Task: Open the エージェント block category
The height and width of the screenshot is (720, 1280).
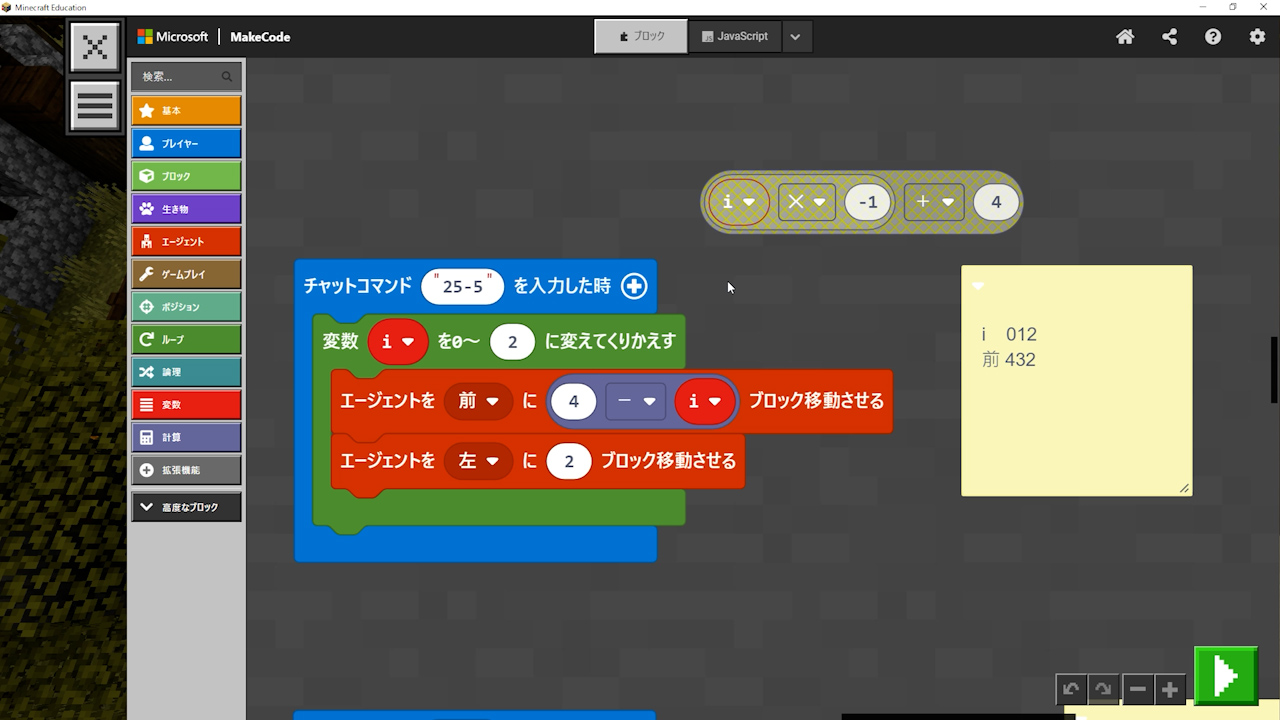Action: point(186,242)
